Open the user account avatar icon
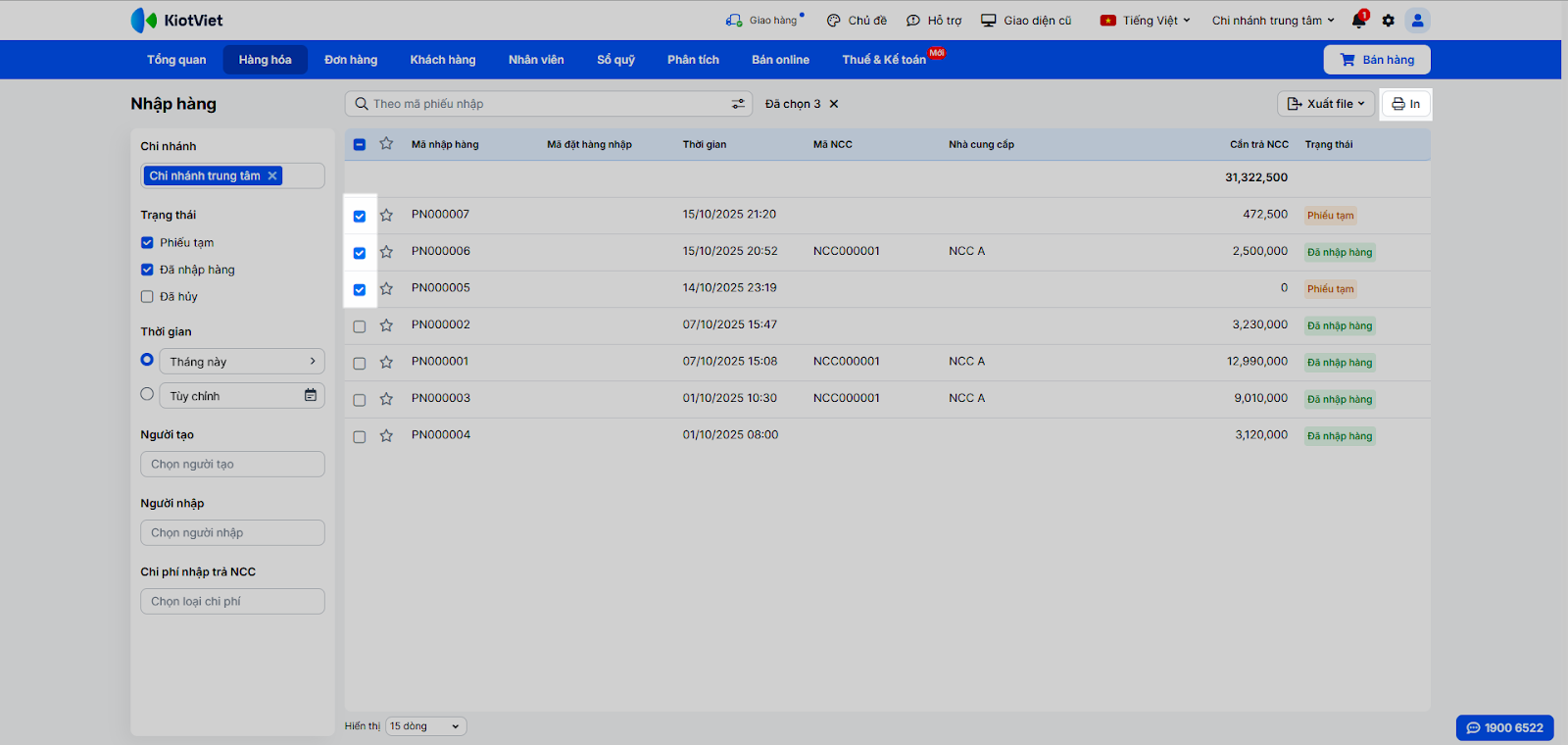 tap(1417, 21)
